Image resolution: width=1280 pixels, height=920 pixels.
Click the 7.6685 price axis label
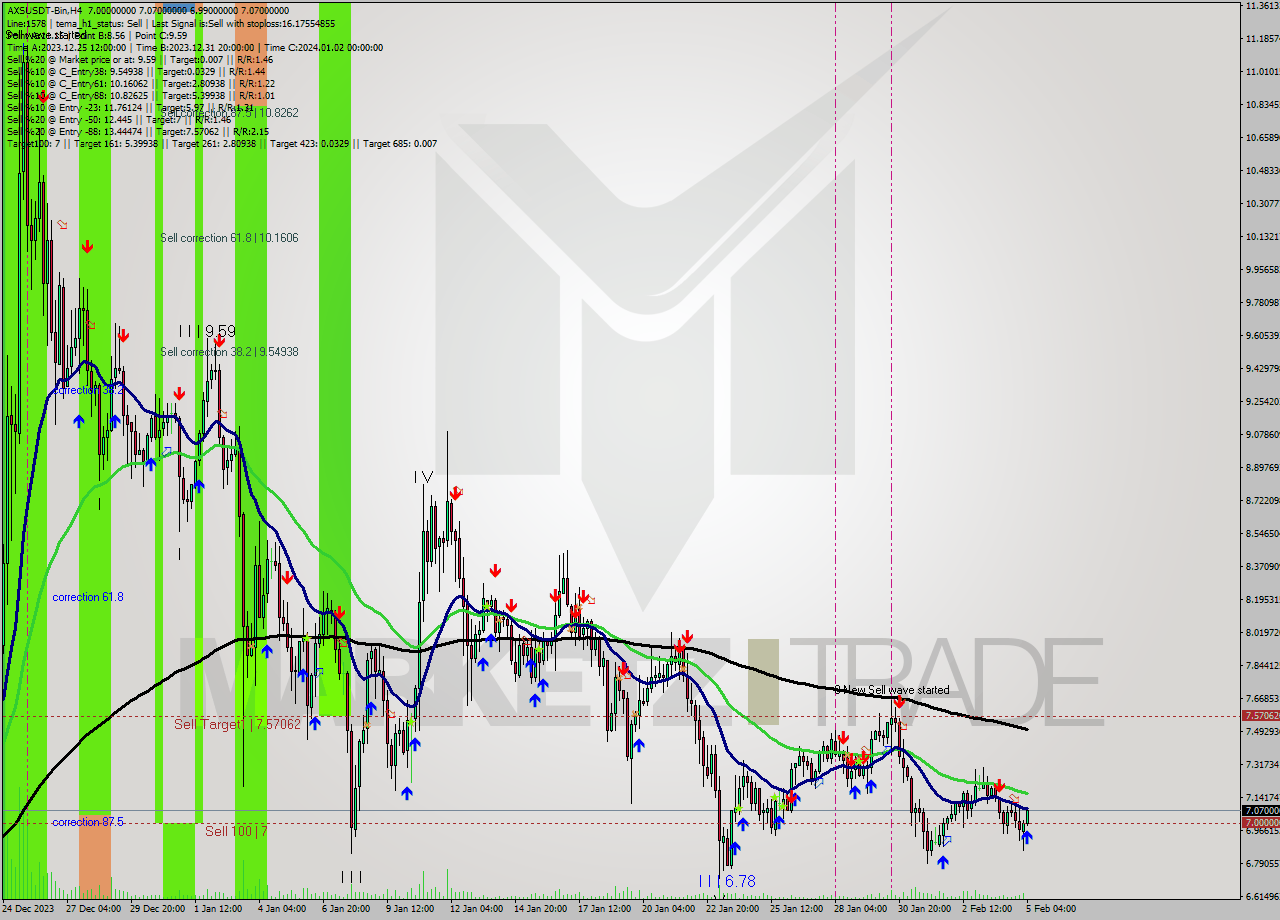[1262, 699]
